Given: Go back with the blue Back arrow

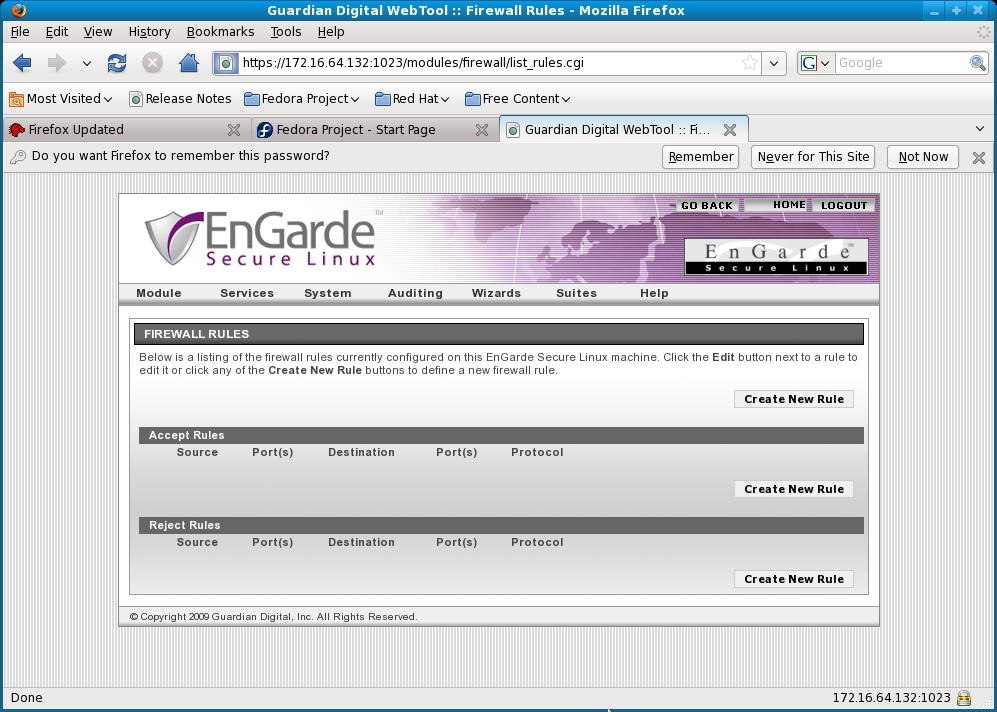Looking at the screenshot, I should pos(22,63).
